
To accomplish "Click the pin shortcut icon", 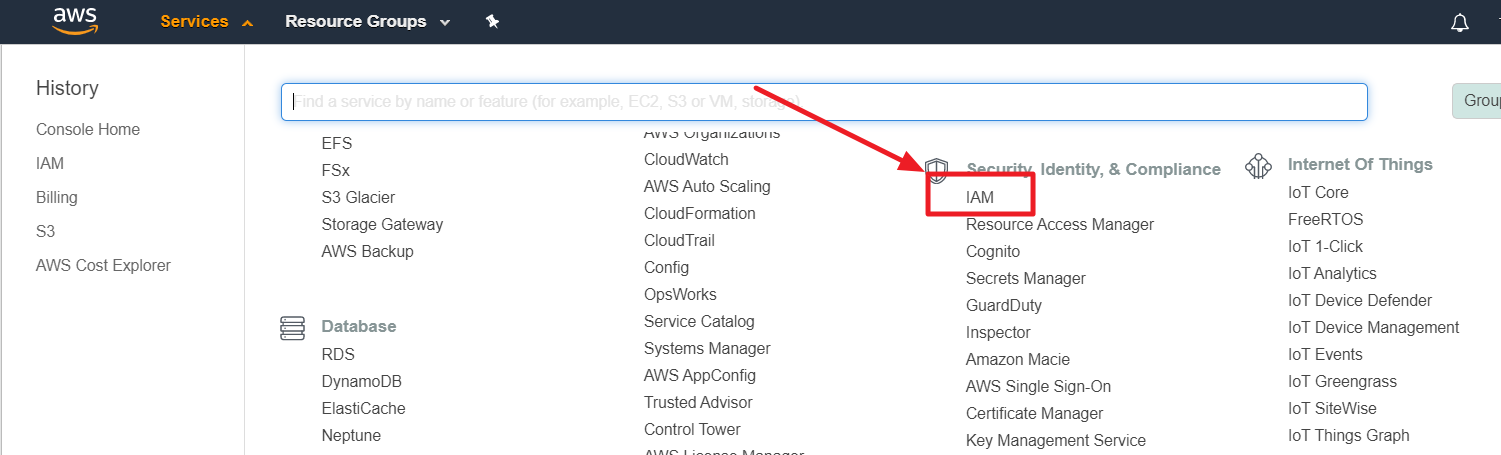I will click(492, 22).
